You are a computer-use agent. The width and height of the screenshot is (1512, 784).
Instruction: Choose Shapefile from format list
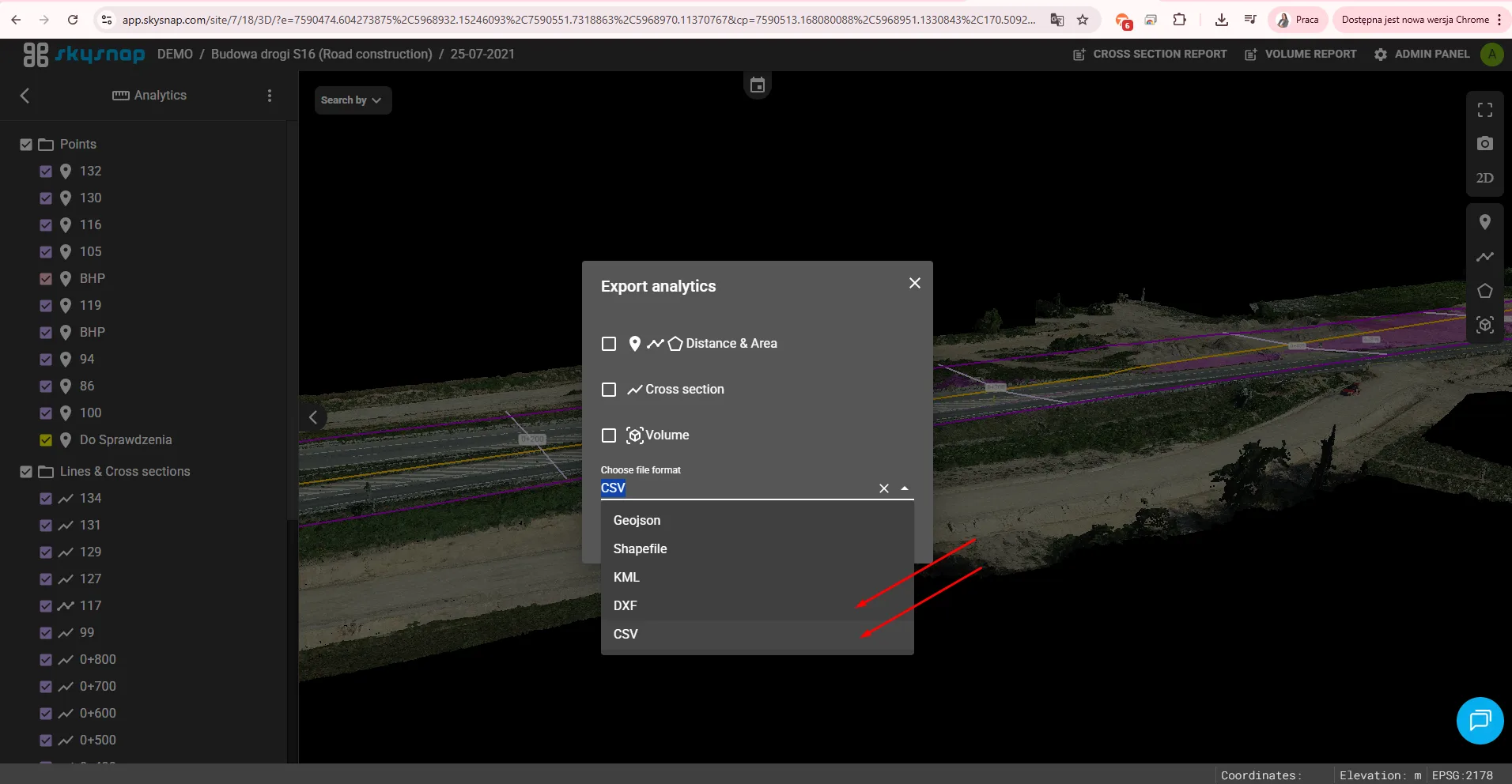click(x=640, y=548)
